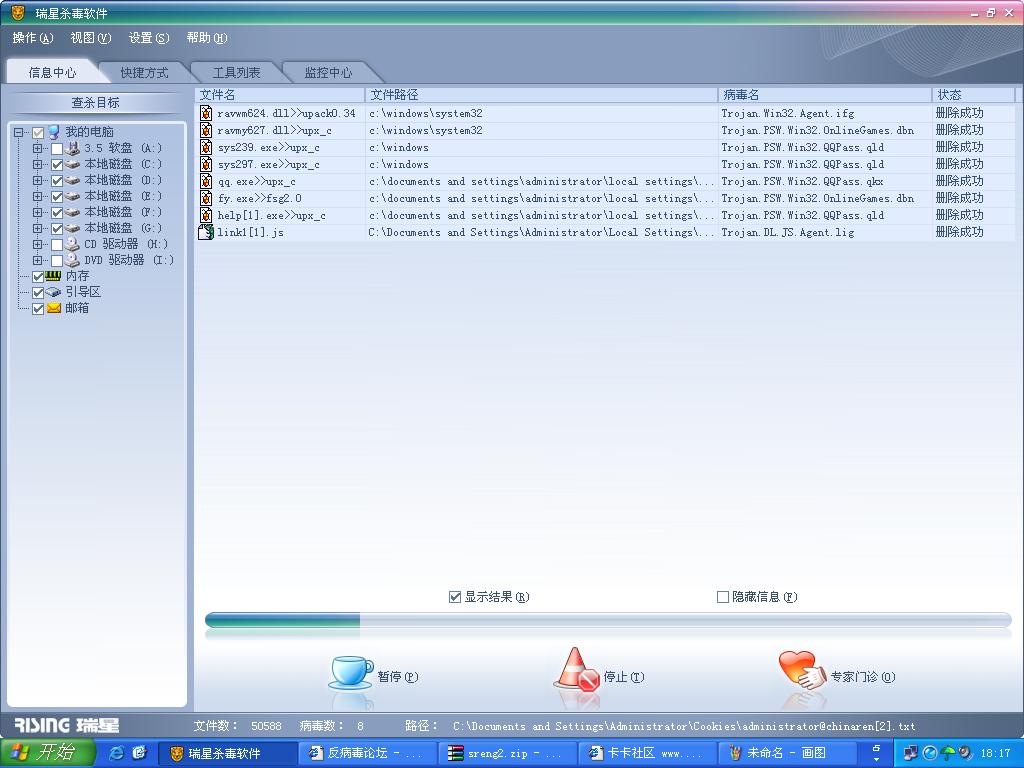The height and width of the screenshot is (768, 1024).
Task: Expand the local disk F: node
Action: coord(37,212)
